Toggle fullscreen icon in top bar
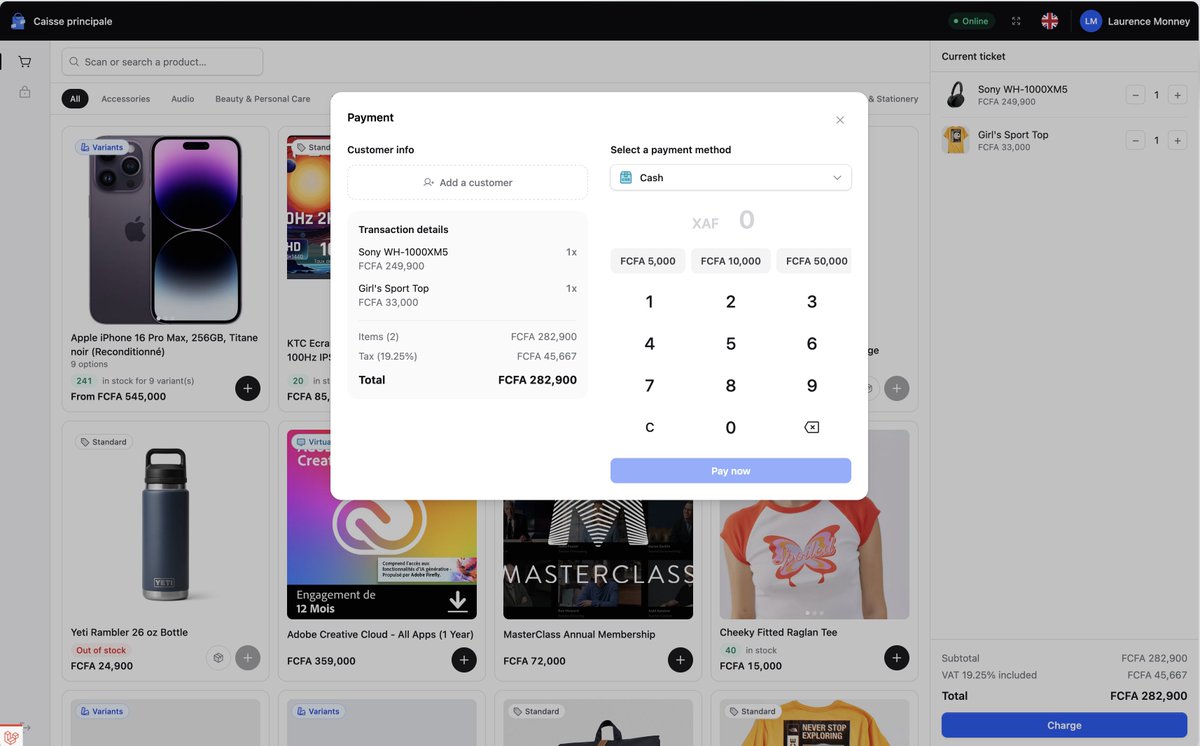 tap(1016, 21)
